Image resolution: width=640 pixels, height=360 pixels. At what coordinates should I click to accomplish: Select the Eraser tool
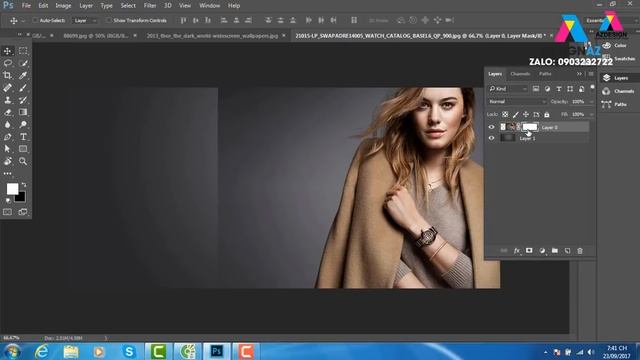(x=7, y=112)
